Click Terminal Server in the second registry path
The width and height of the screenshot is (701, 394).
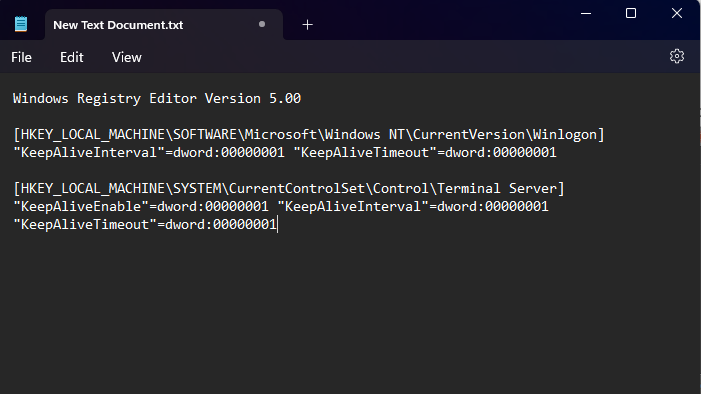click(x=497, y=188)
